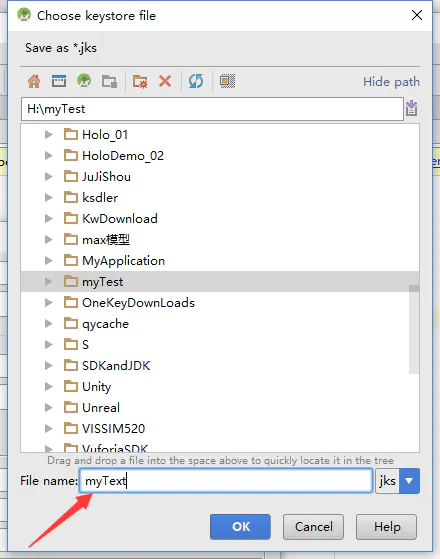Click the Cancel button

pos(313,527)
